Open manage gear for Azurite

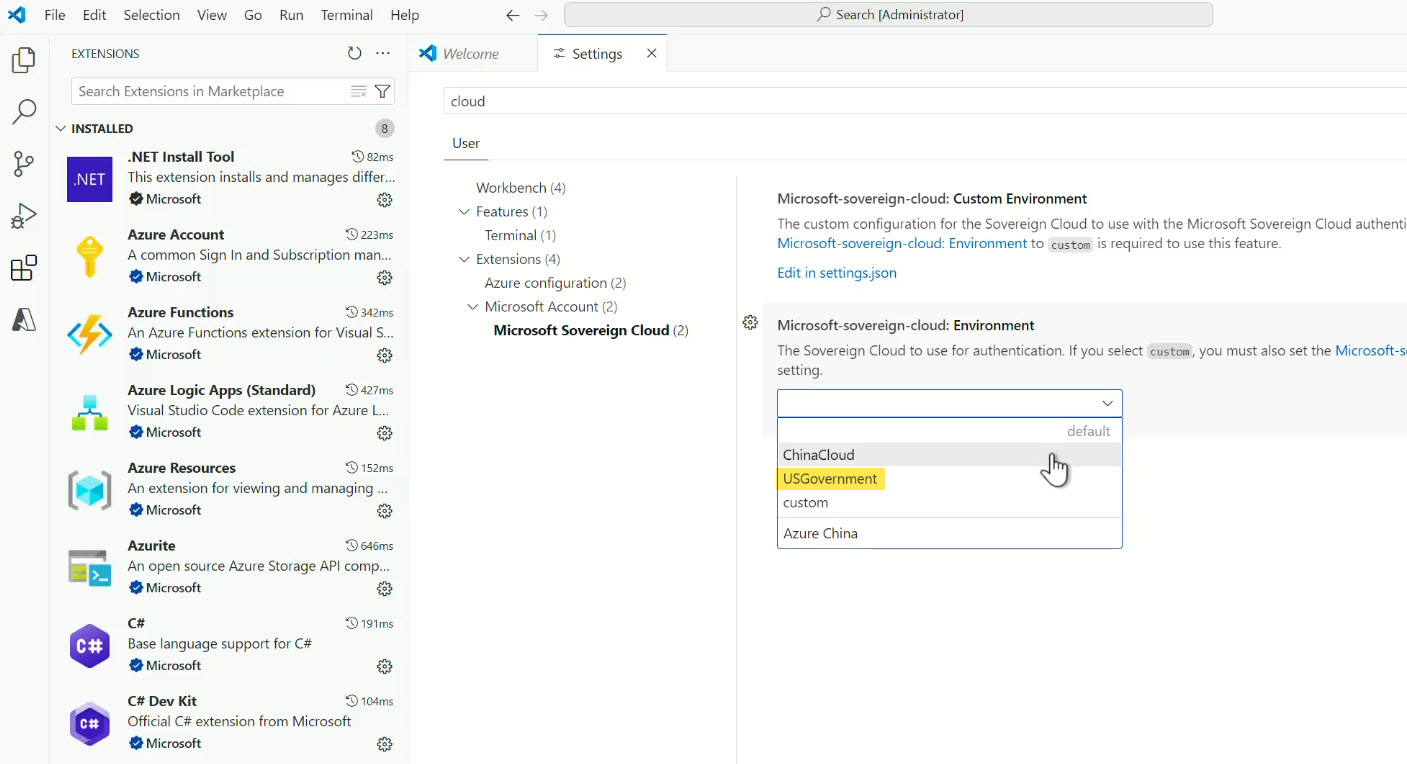(x=384, y=588)
